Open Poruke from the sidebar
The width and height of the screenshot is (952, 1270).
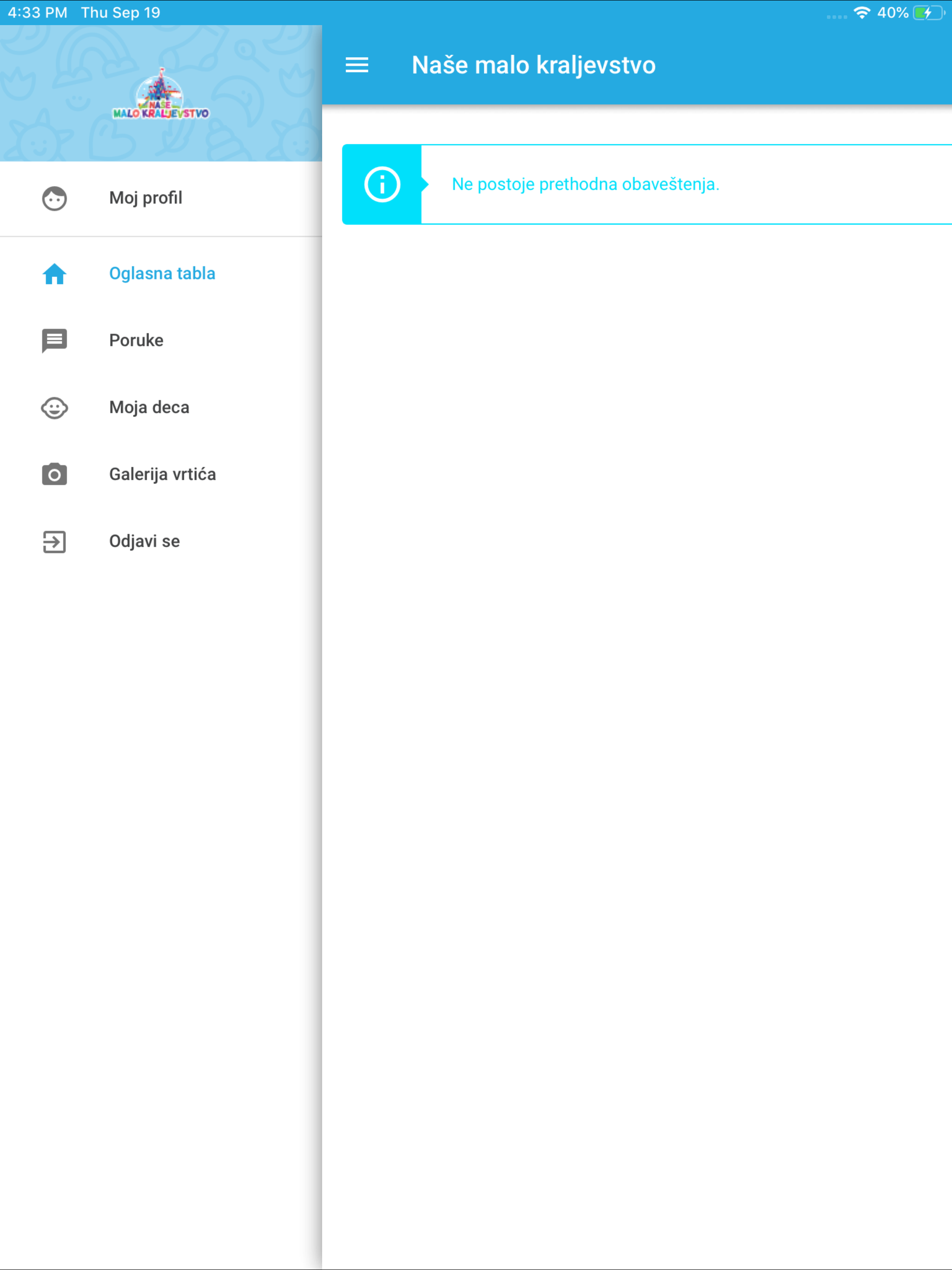(x=161, y=340)
